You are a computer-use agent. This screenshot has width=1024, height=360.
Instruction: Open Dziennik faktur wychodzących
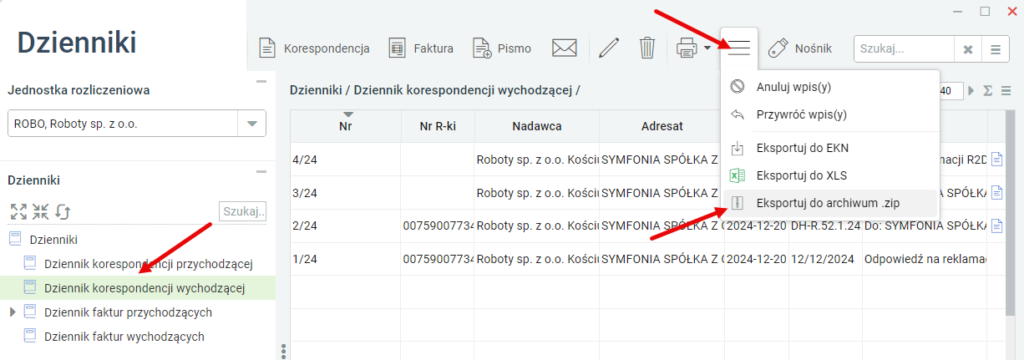[x=124, y=336]
